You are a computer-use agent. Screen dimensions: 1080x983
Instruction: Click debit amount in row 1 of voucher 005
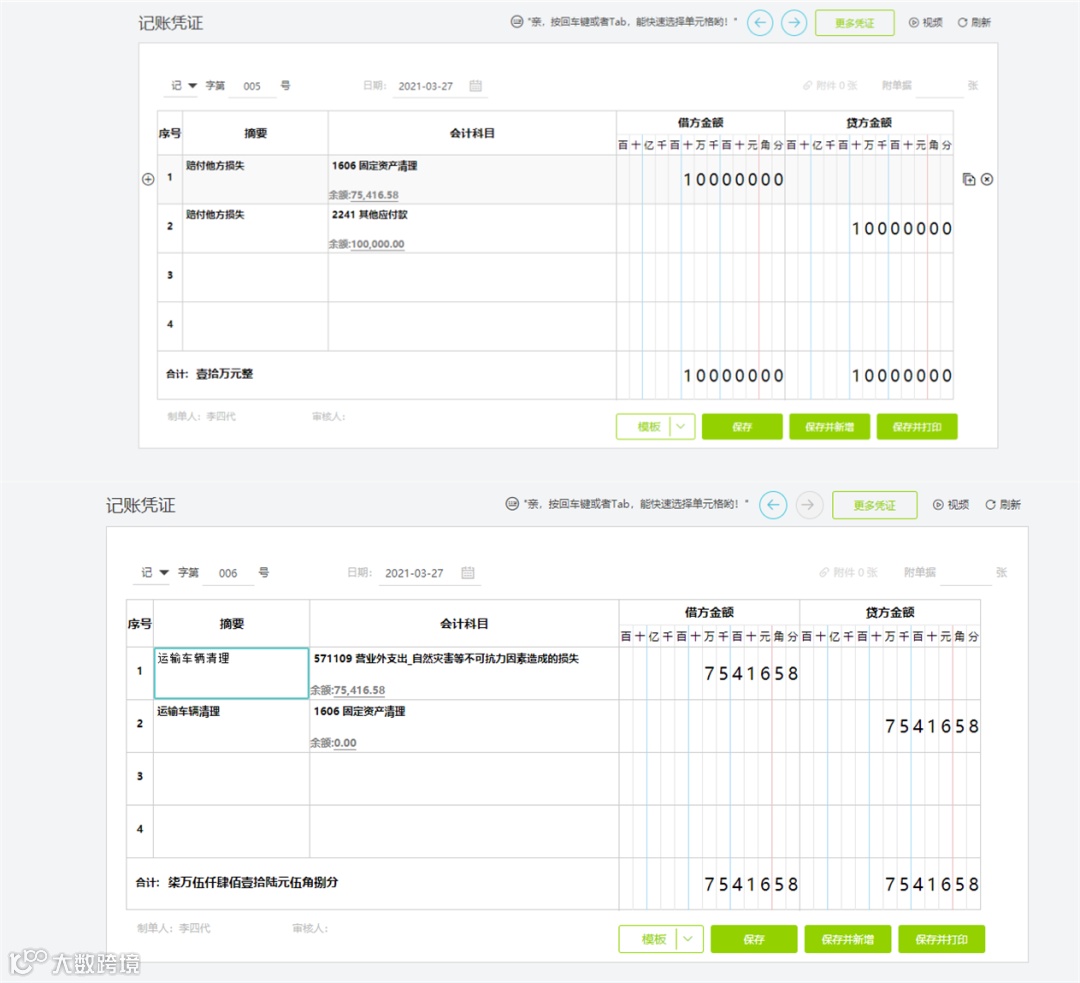coord(700,179)
